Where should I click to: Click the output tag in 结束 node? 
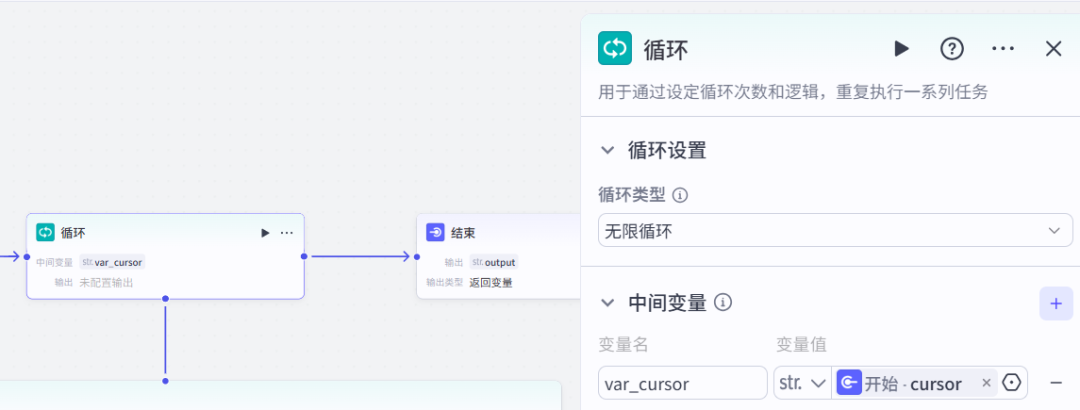tap(494, 262)
